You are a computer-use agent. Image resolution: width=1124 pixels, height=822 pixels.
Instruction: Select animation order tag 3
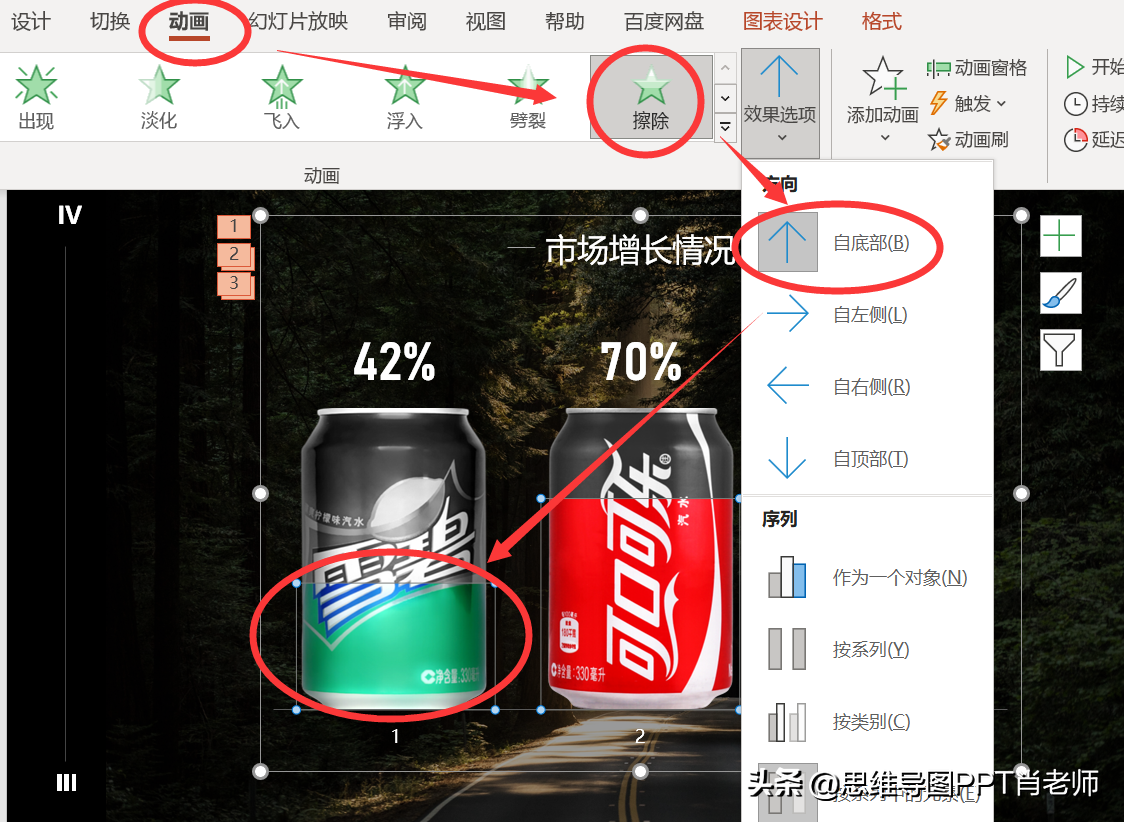(x=234, y=283)
